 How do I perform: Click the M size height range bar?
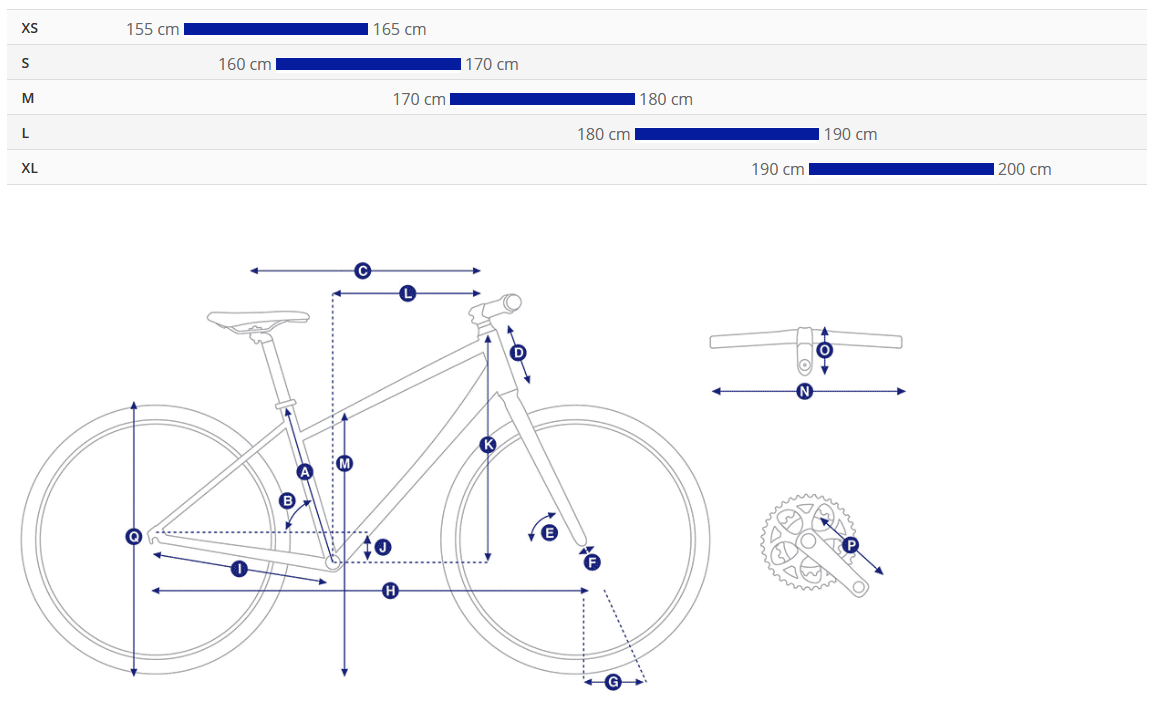pyautogui.click(x=542, y=99)
